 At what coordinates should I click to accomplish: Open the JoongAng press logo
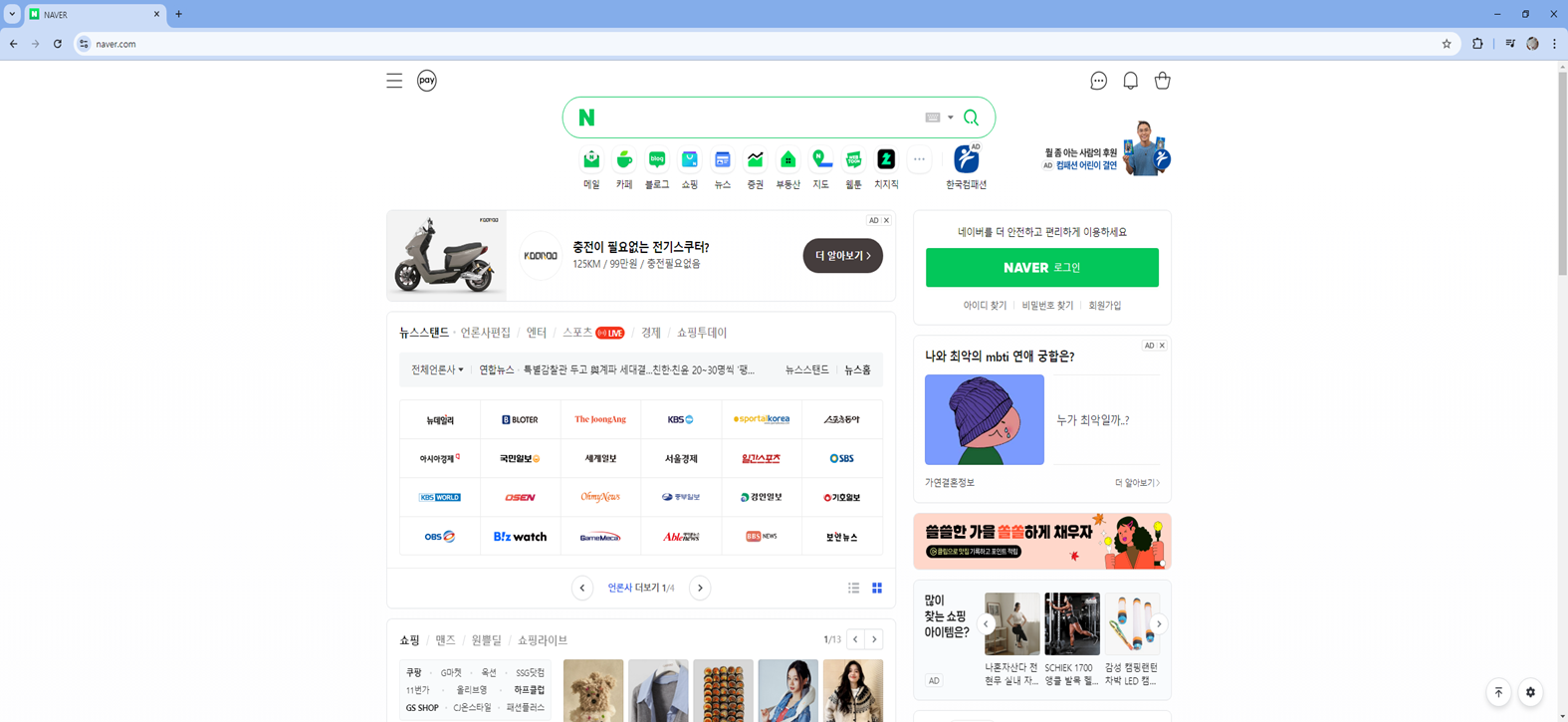pos(600,420)
